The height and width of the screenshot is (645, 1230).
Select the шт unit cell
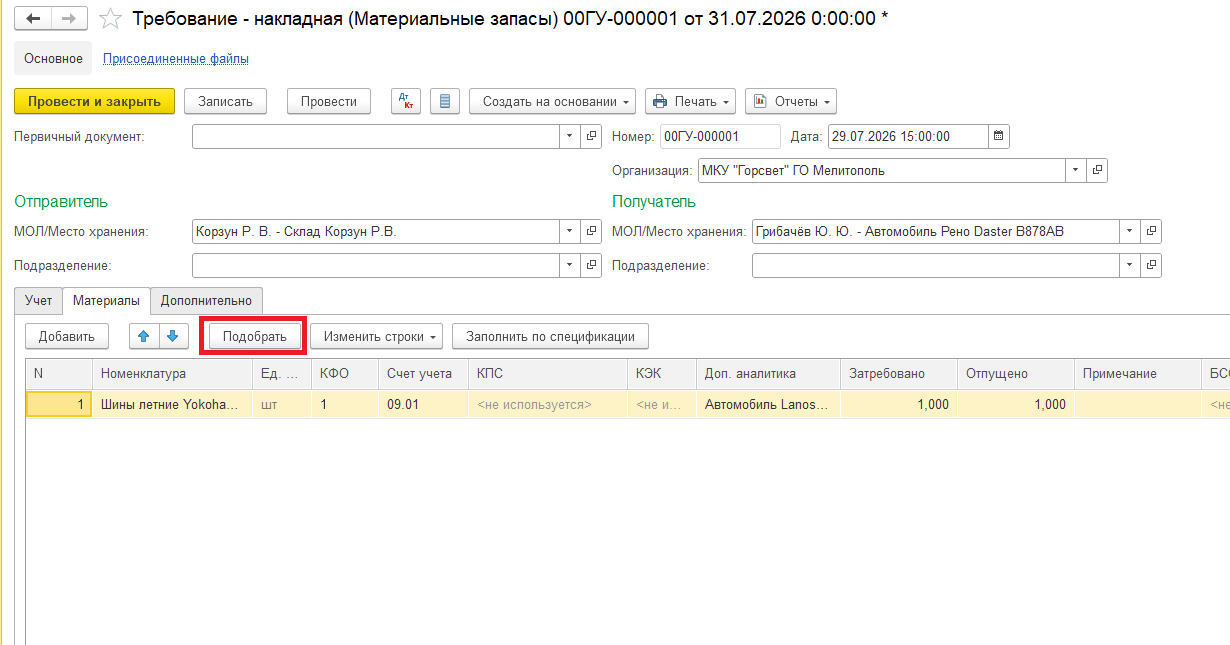pos(282,405)
